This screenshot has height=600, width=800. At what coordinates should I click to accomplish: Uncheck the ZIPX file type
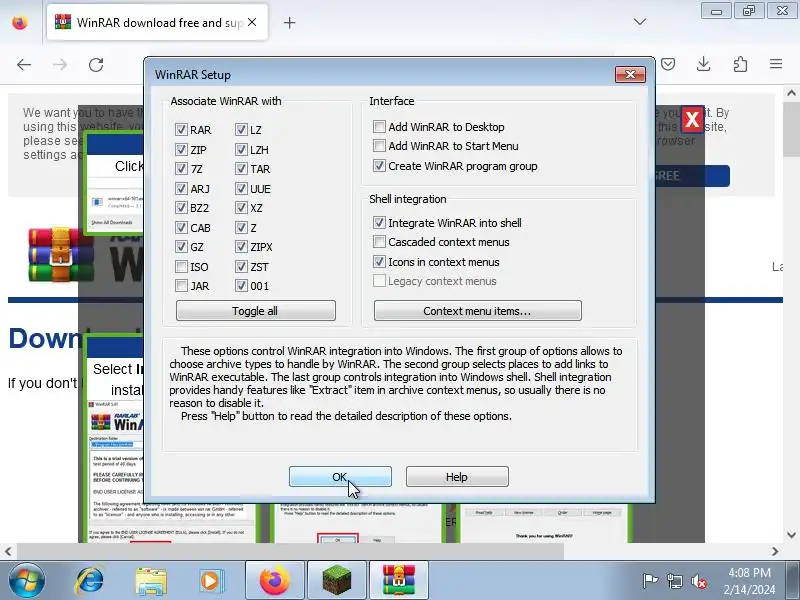[241, 247]
